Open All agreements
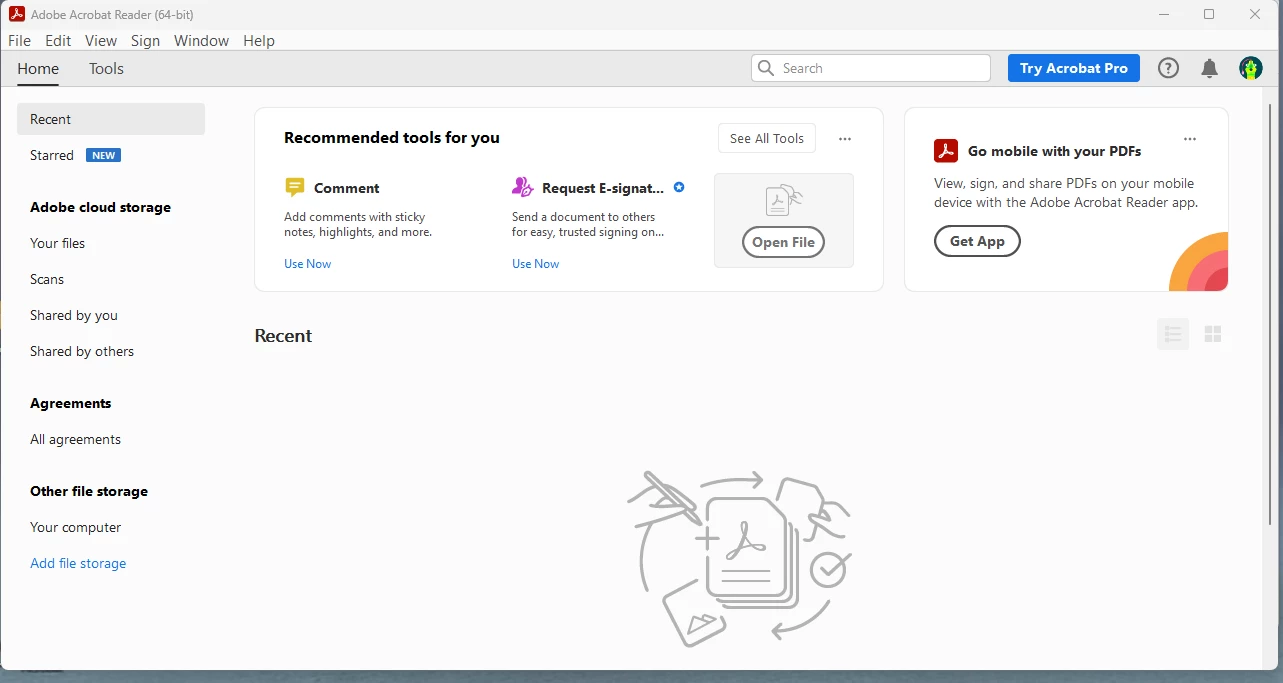Image resolution: width=1283 pixels, height=683 pixels. (75, 439)
